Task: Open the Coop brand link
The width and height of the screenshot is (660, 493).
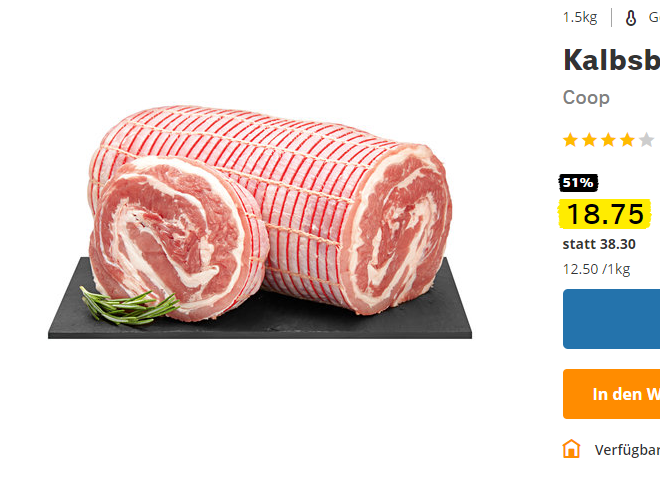Action: coord(586,98)
